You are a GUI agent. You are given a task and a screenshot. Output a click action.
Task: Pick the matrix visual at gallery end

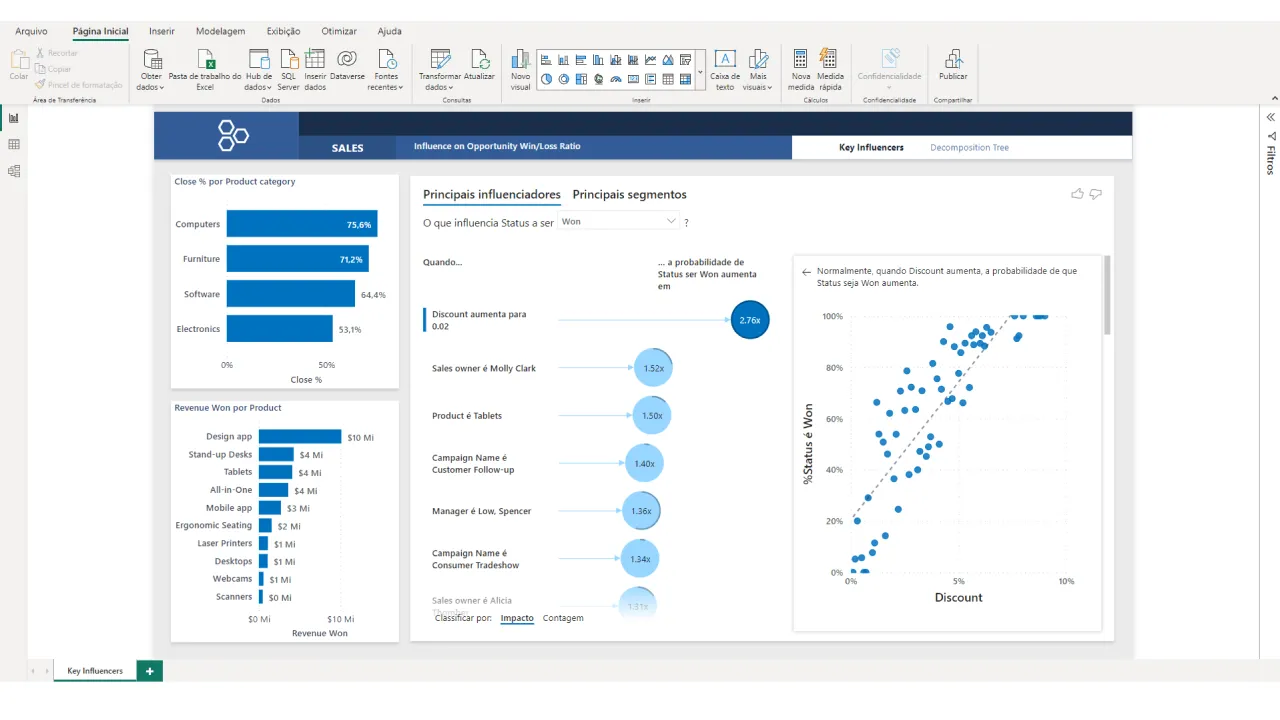pos(685,79)
